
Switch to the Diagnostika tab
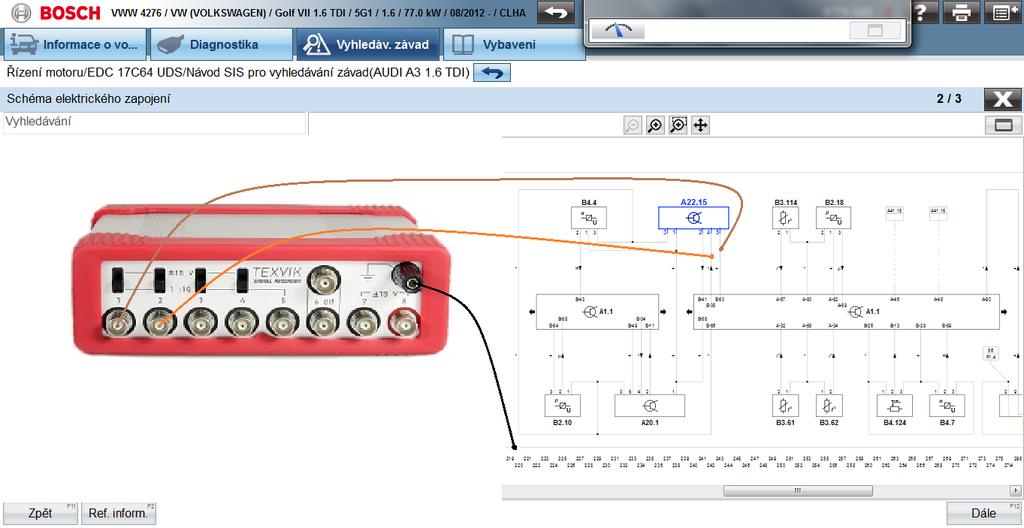click(221, 44)
